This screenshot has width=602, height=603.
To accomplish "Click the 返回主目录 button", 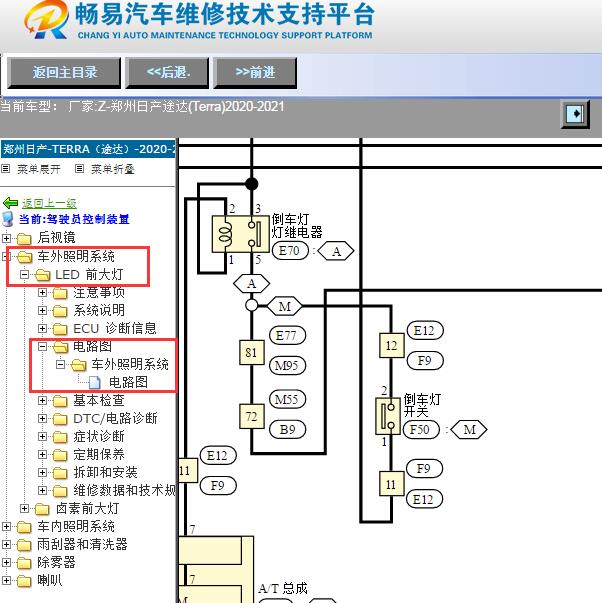I will 64,73.
